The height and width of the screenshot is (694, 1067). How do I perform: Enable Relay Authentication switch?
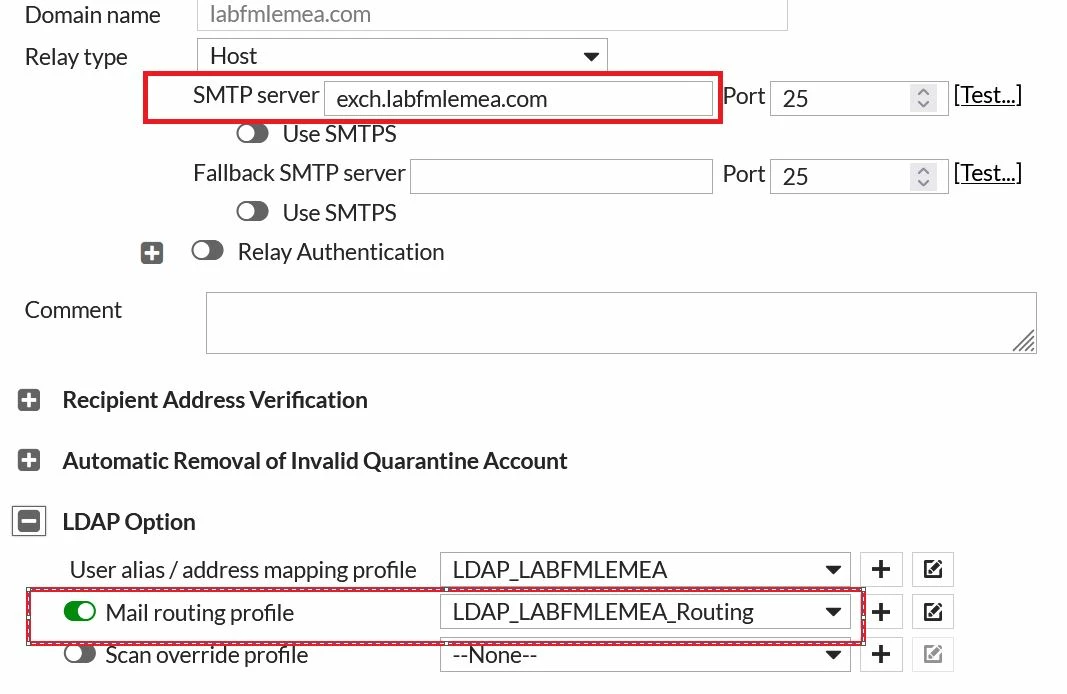(x=208, y=250)
